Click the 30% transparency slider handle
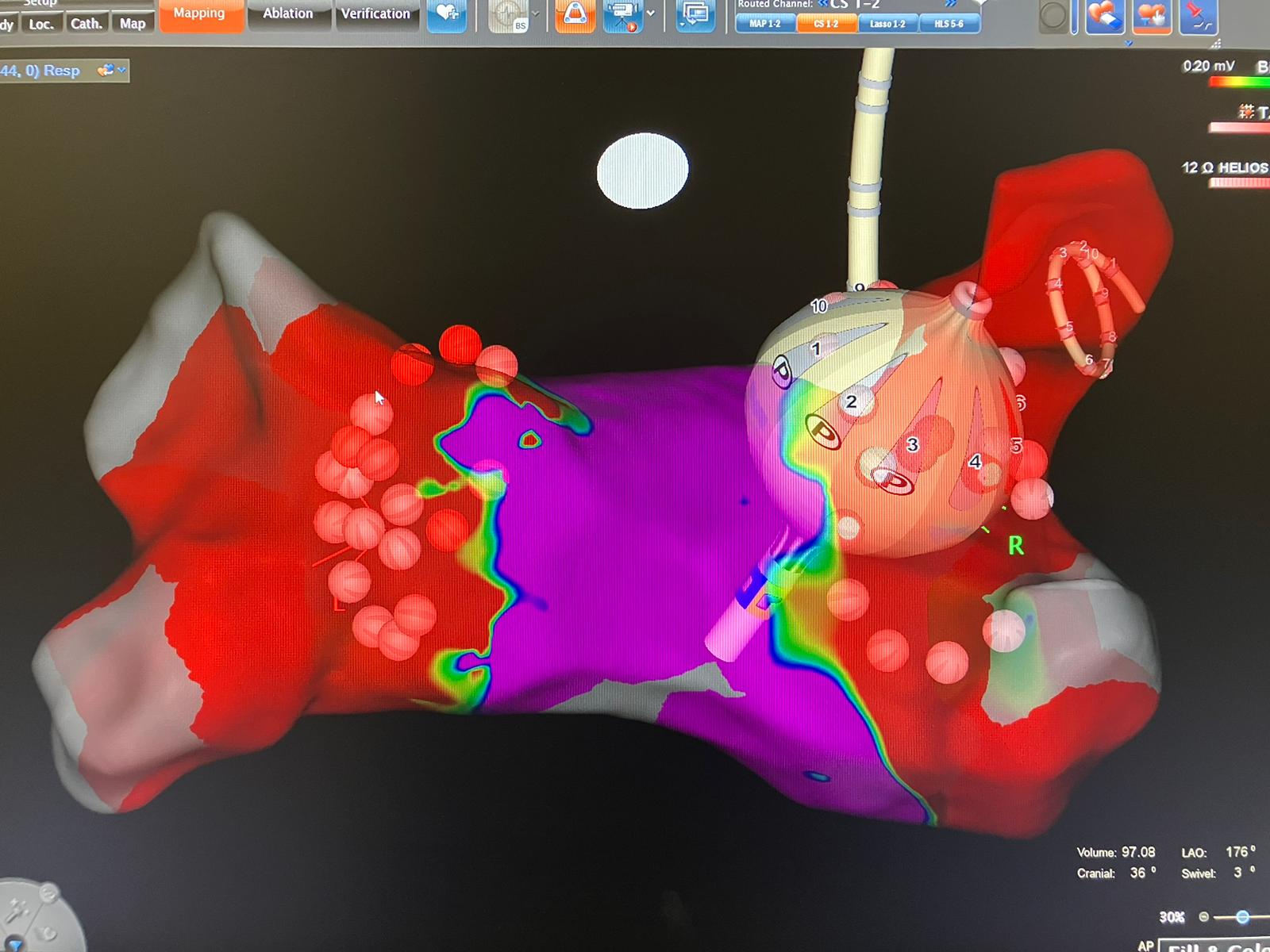Viewport: 1270px width, 952px height. [x=1242, y=917]
